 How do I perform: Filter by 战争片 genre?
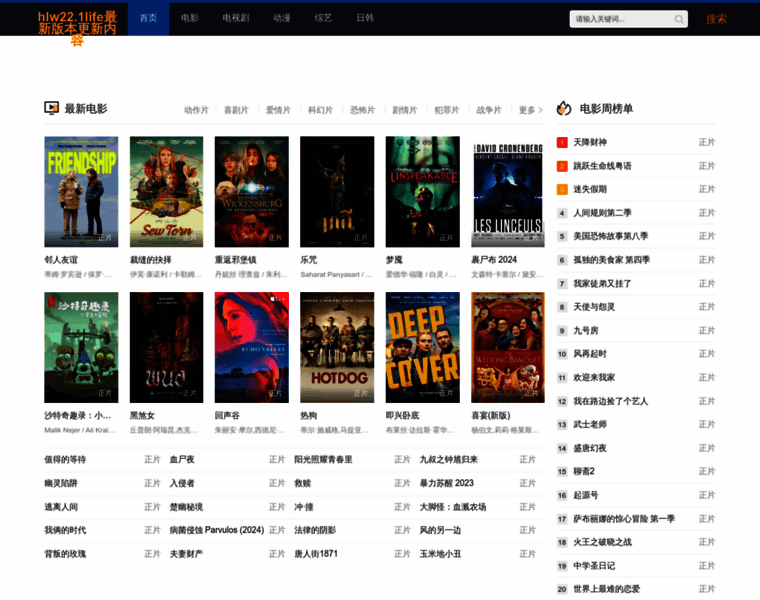coord(489,111)
